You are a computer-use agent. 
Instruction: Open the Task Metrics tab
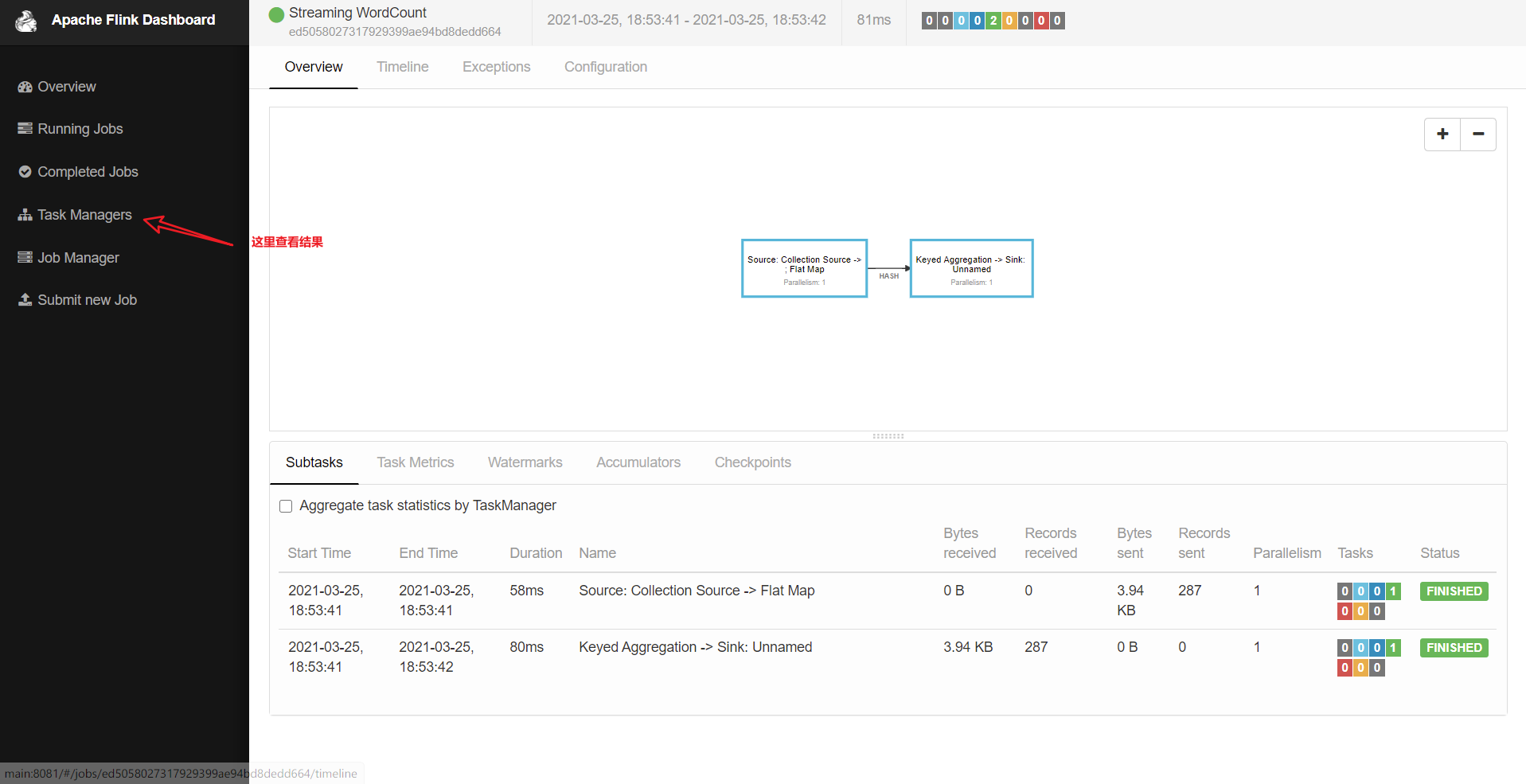[x=416, y=462]
